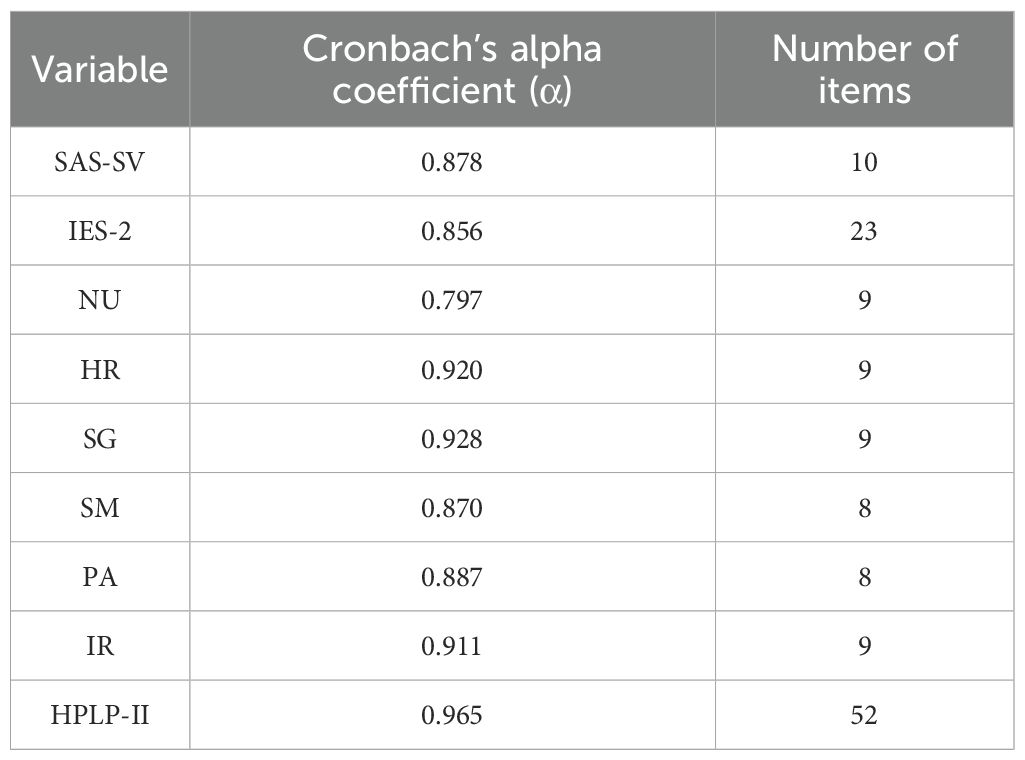
Task: Click the Cronbach's alpha coefficient header
Action: pyautogui.click(x=452, y=69)
